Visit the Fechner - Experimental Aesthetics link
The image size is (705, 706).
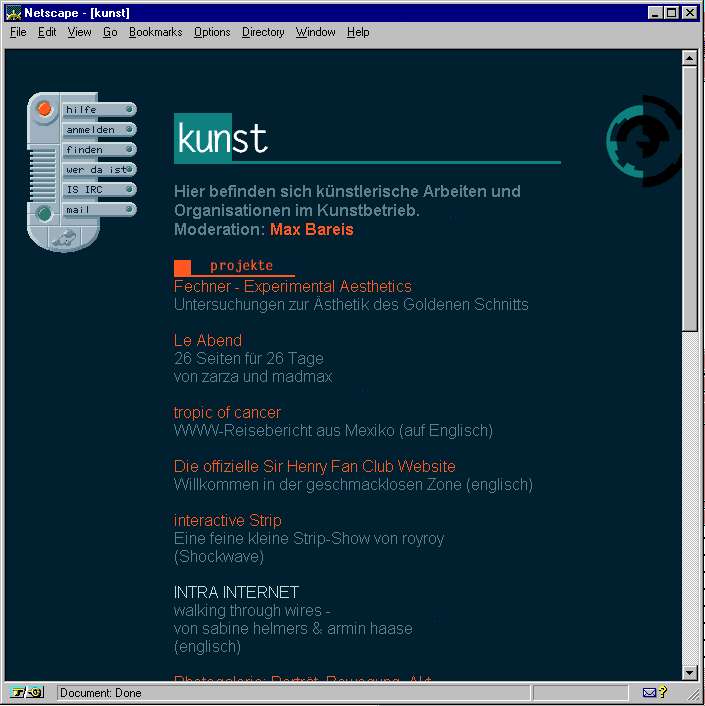pos(292,287)
